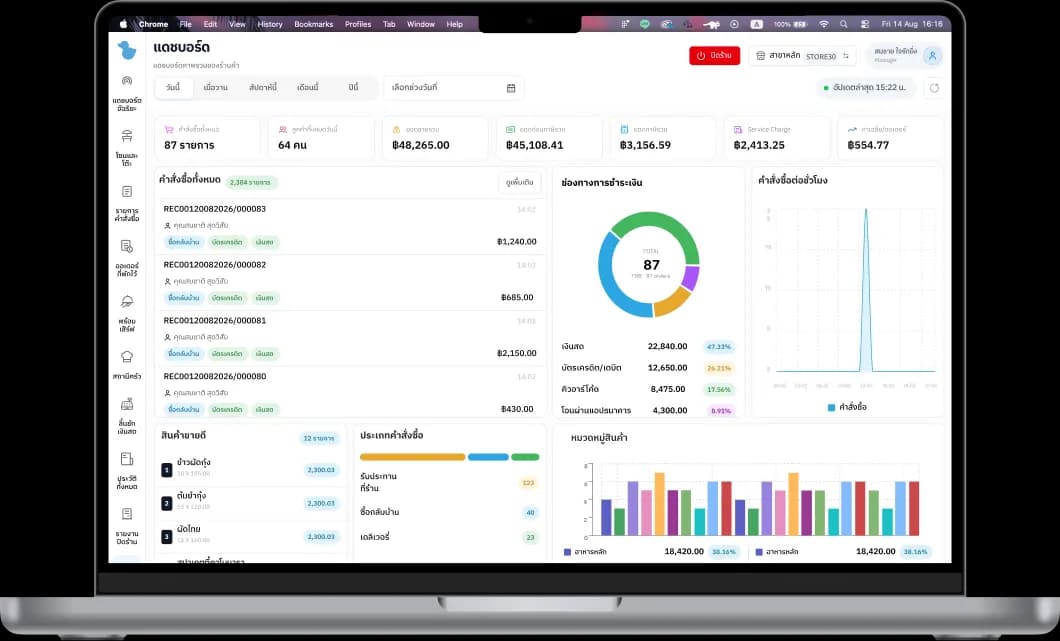The height and width of the screenshot is (641, 1060).
Task: Open the Bookmarks menu in the menu bar
Action: coord(314,24)
